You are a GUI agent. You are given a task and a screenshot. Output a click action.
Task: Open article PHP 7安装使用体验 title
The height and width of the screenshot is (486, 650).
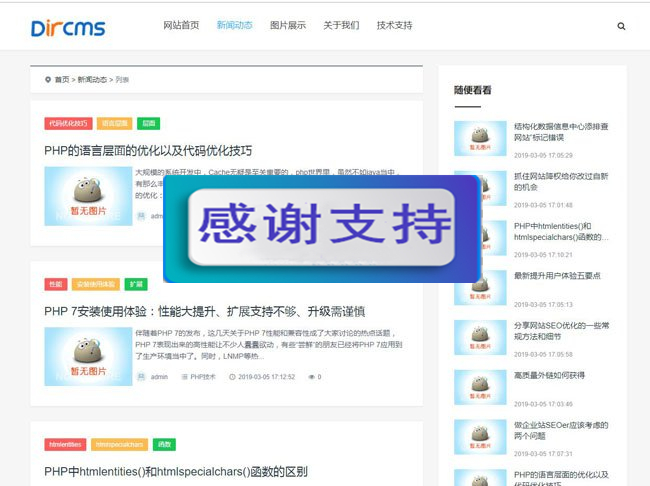coord(204,311)
